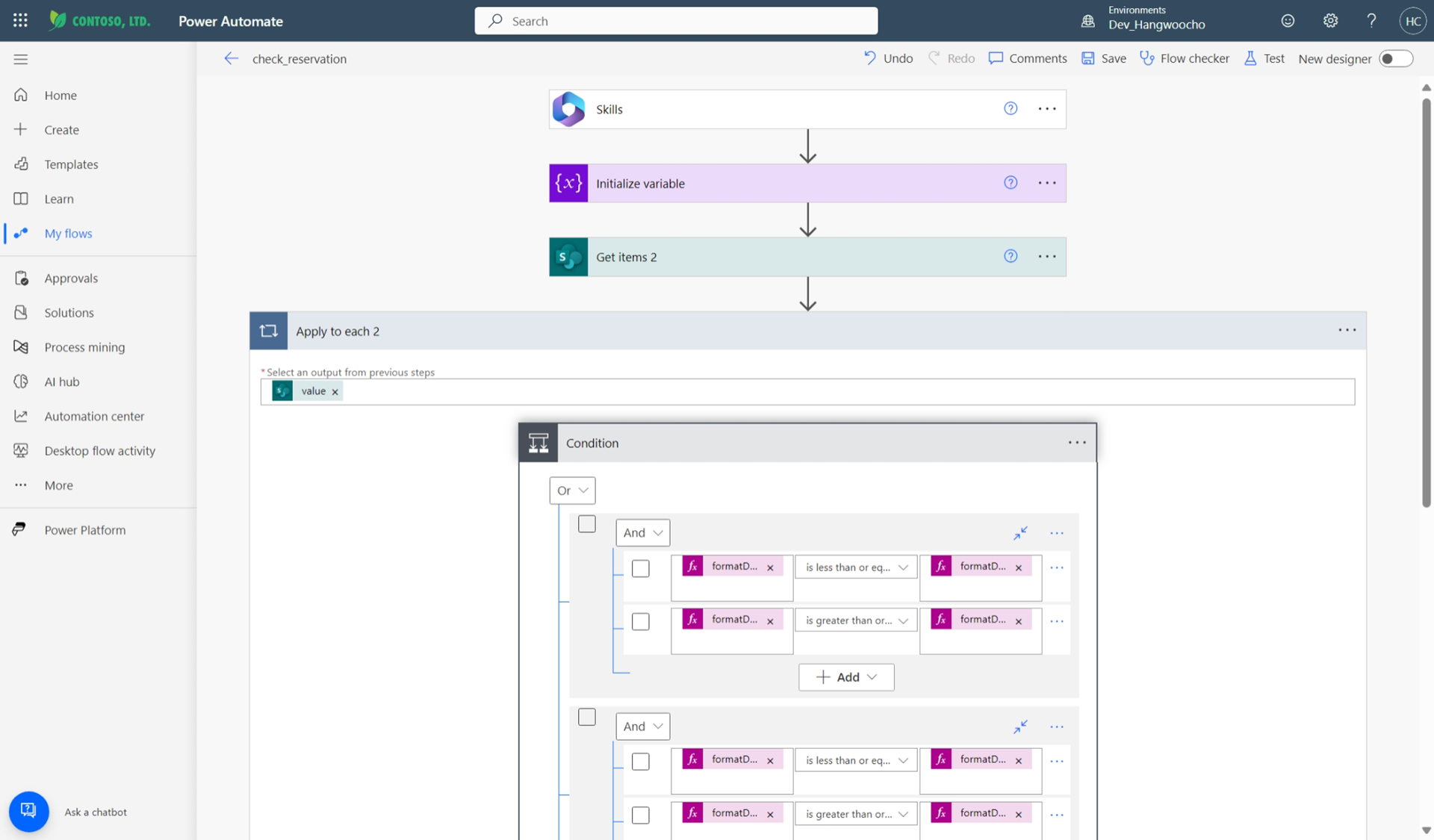Open Process mining in the sidebar

click(84, 347)
